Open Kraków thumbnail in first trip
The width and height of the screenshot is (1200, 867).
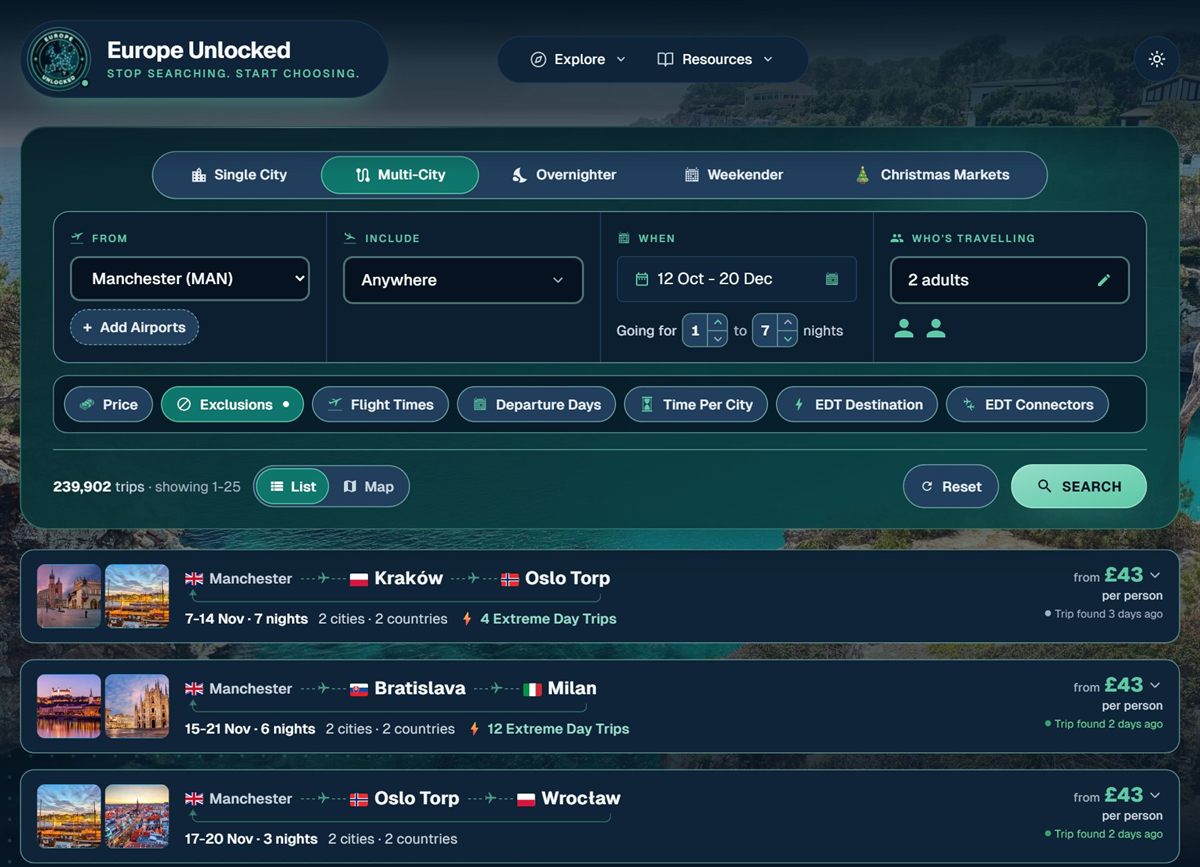click(x=69, y=596)
